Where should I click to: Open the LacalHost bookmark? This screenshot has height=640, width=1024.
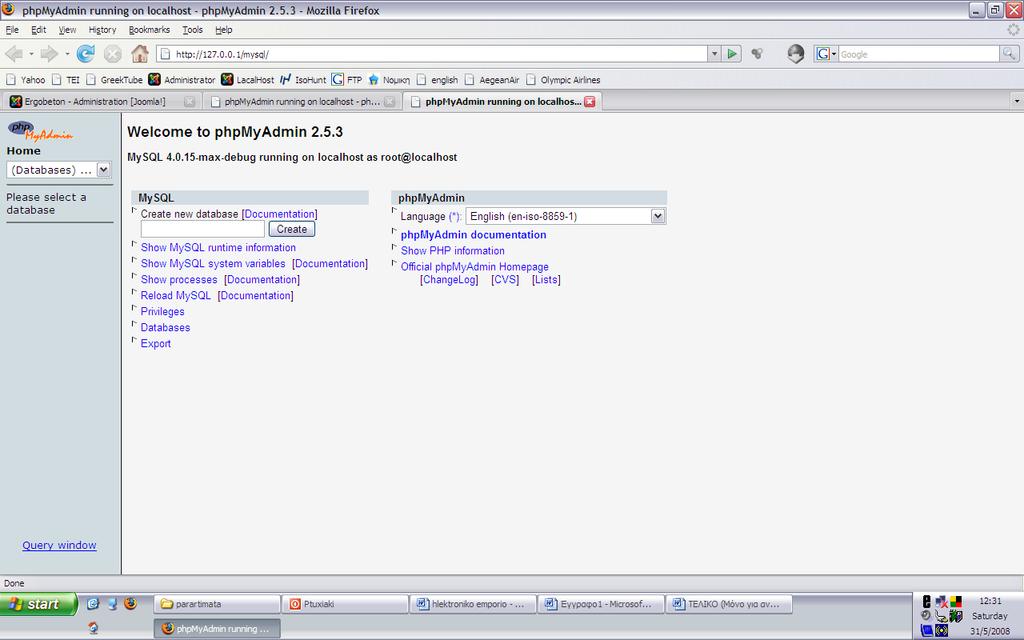pyautogui.click(x=248, y=80)
